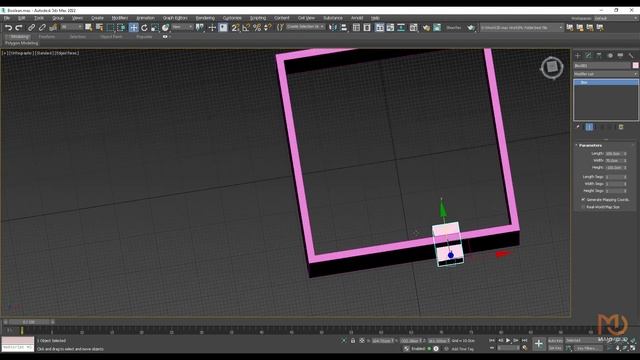The image size is (640, 360).
Task: Toggle the Percent Snap icon
Action: 257,28
